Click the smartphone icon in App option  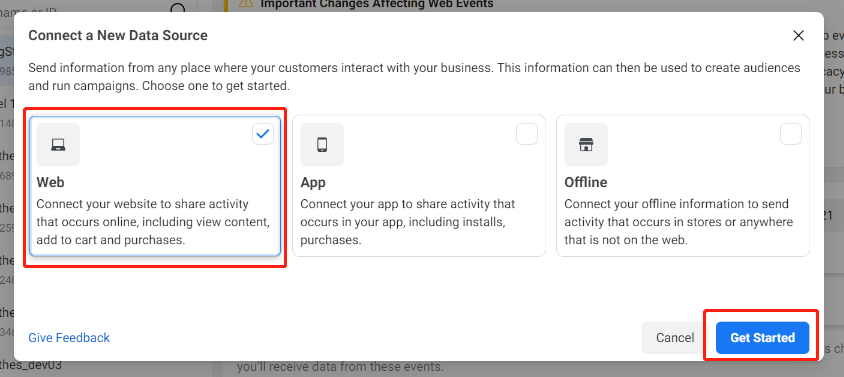pos(322,144)
